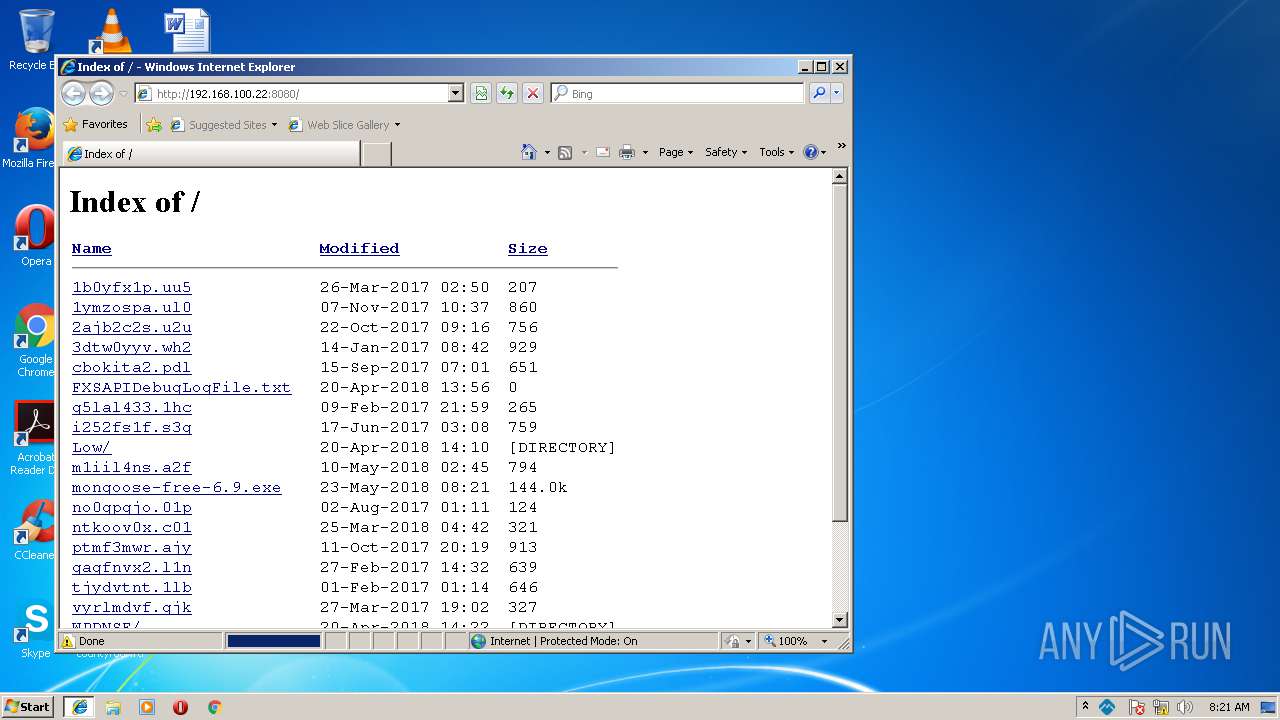Expand Tools menu dropdown

[x=776, y=152]
